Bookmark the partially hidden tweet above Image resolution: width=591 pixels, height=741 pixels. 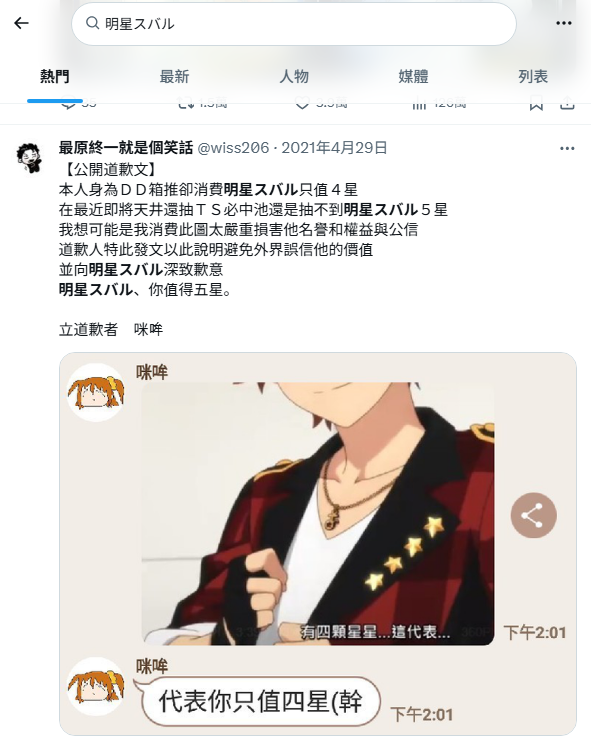click(x=536, y=104)
